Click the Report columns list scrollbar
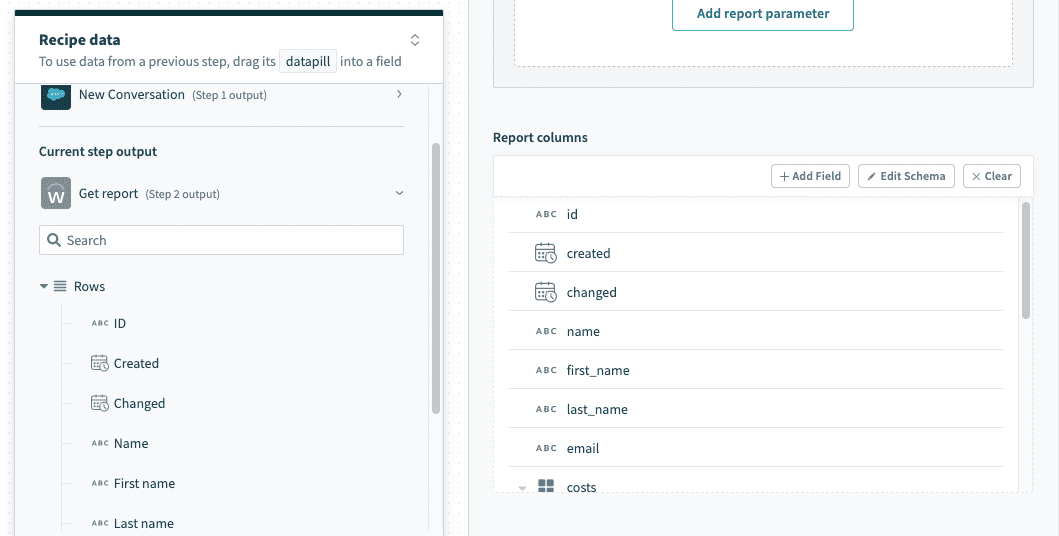The height and width of the screenshot is (536, 1059). tap(1026, 260)
